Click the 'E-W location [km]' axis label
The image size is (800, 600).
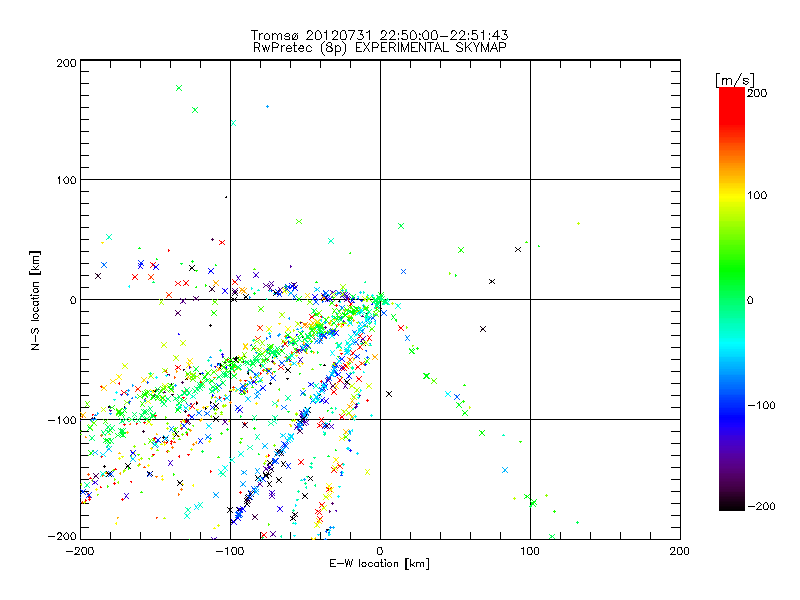click(x=379, y=564)
